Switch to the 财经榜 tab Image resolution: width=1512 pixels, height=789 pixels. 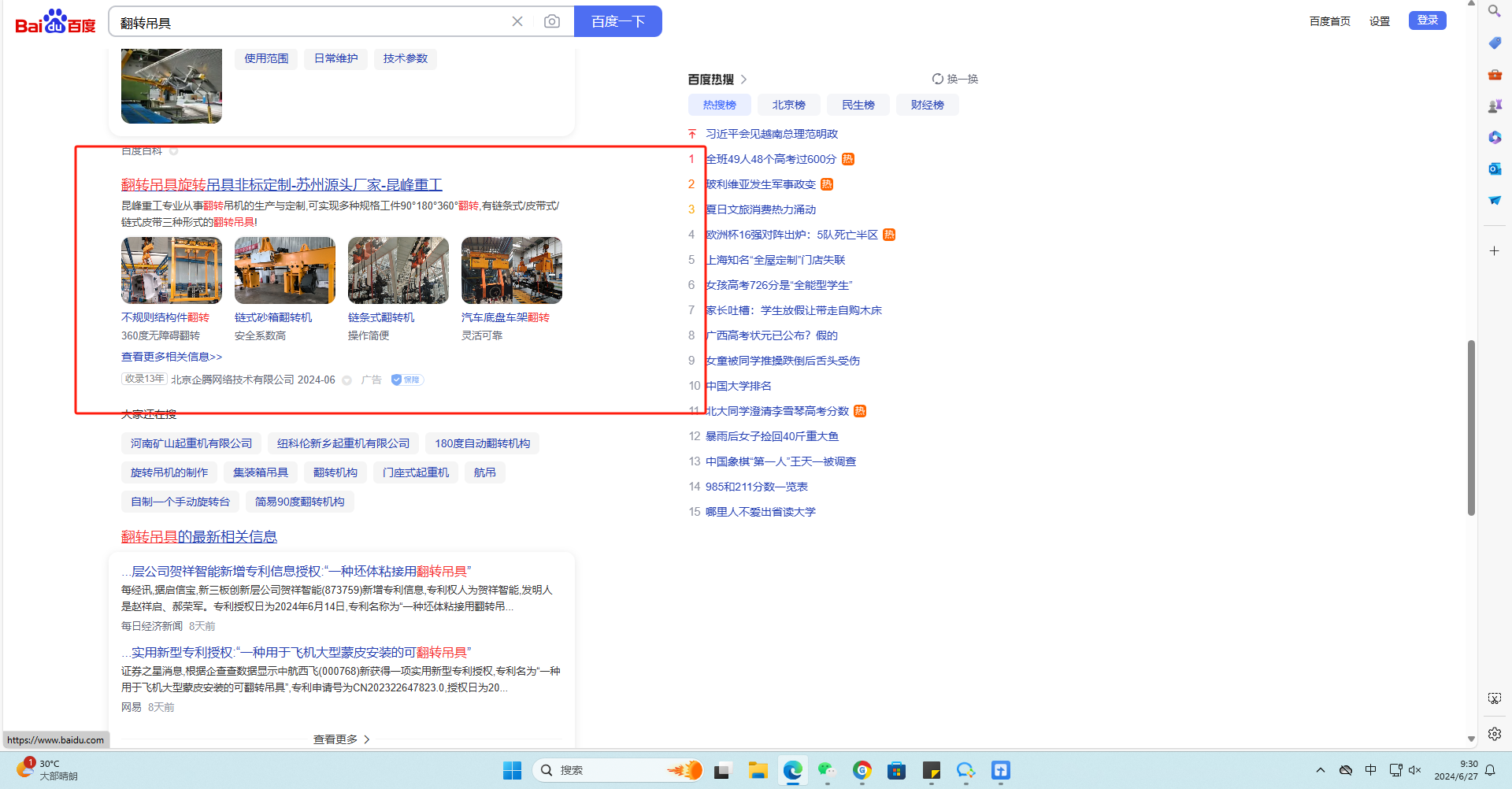(927, 105)
